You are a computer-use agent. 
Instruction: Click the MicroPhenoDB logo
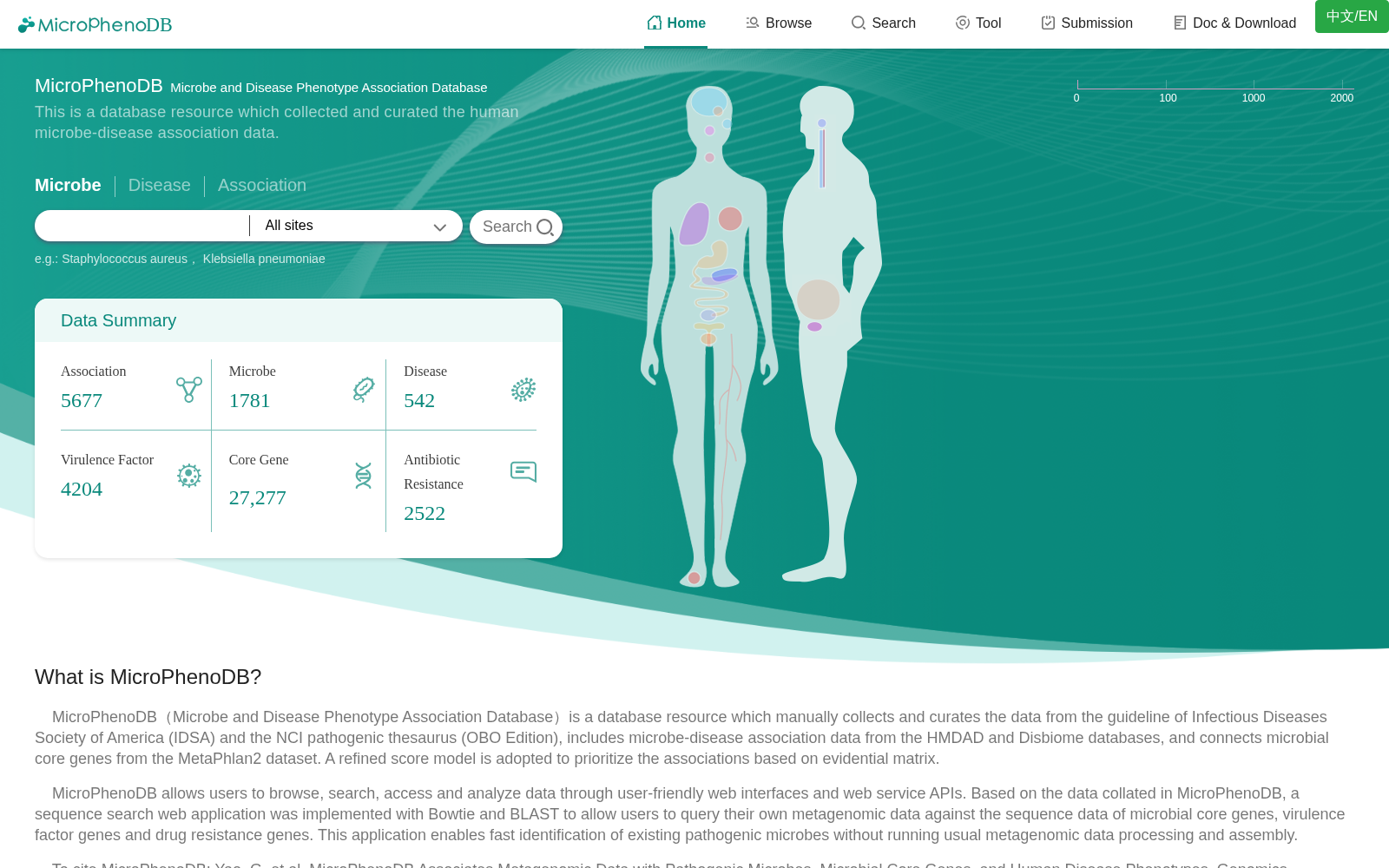pos(95,24)
